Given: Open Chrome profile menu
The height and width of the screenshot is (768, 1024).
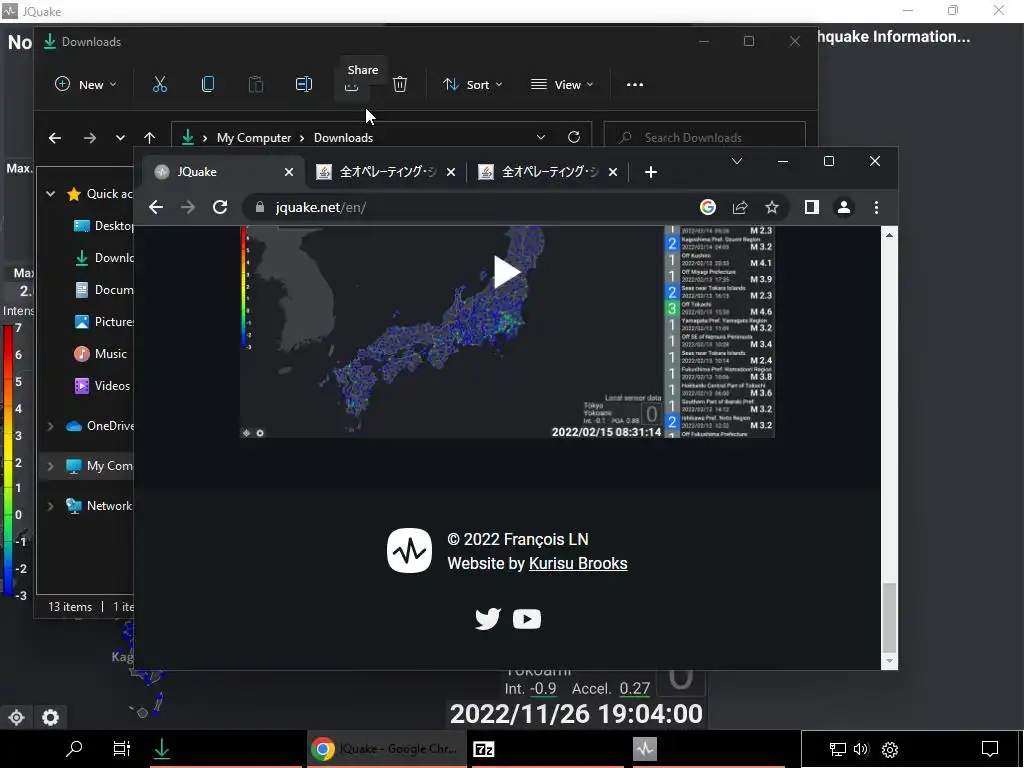Looking at the screenshot, I should [x=844, y=207].
